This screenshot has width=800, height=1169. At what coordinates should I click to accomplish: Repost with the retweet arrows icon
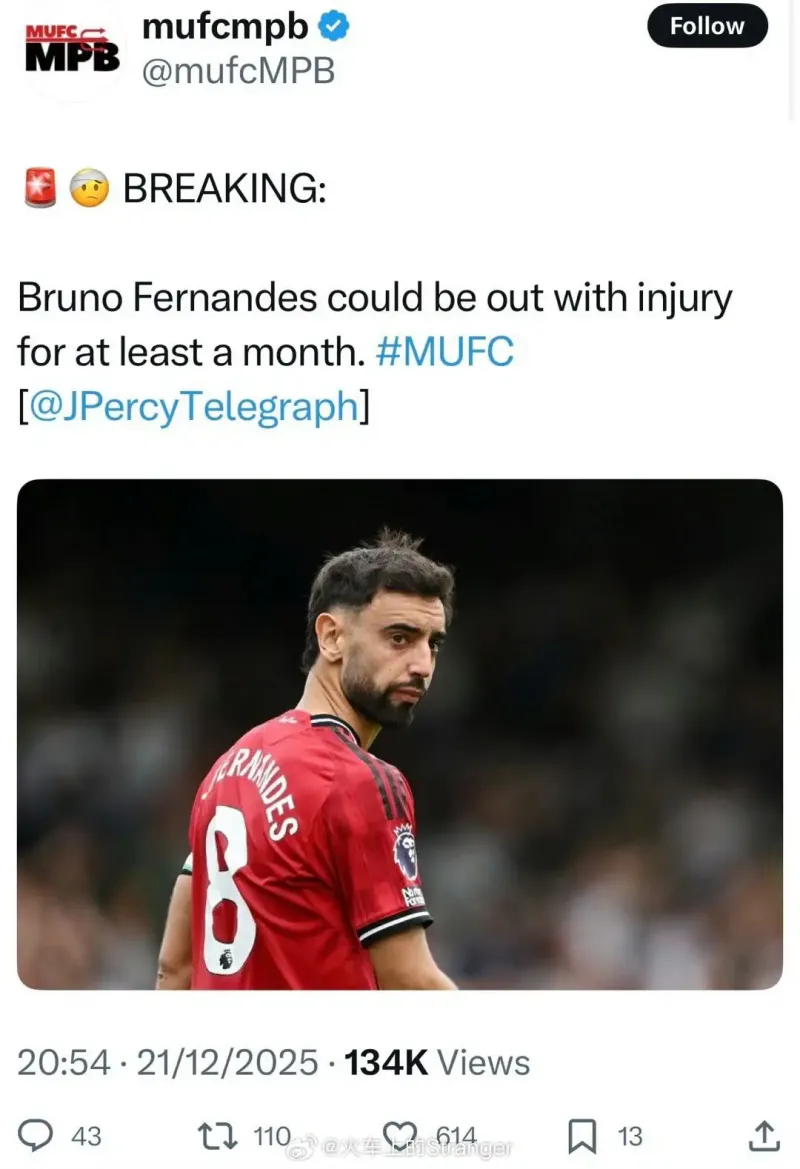[217, 1136]
